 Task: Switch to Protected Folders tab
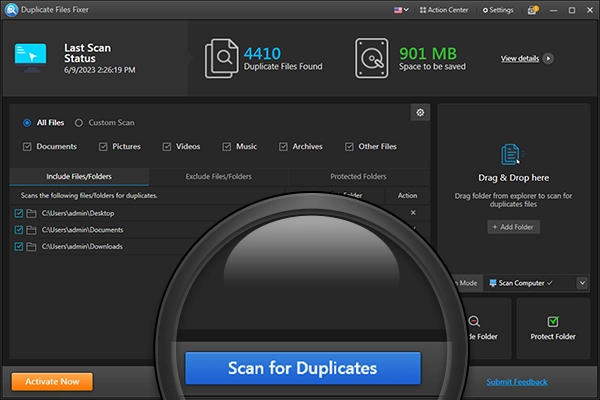click(x=358, y=176)
